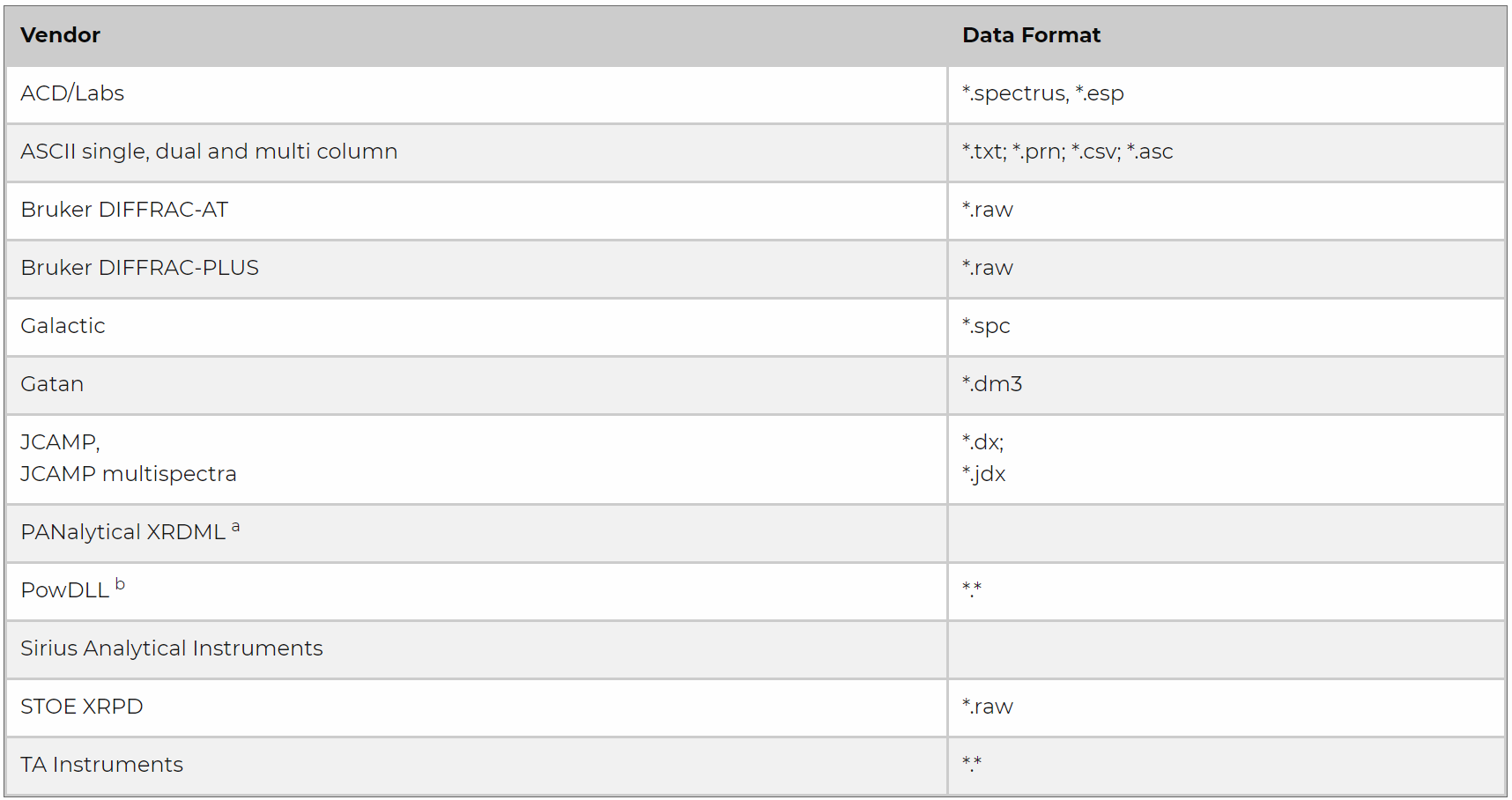Click the *.jdx format text
The image size is (1512, 800).
pos(984,474)
